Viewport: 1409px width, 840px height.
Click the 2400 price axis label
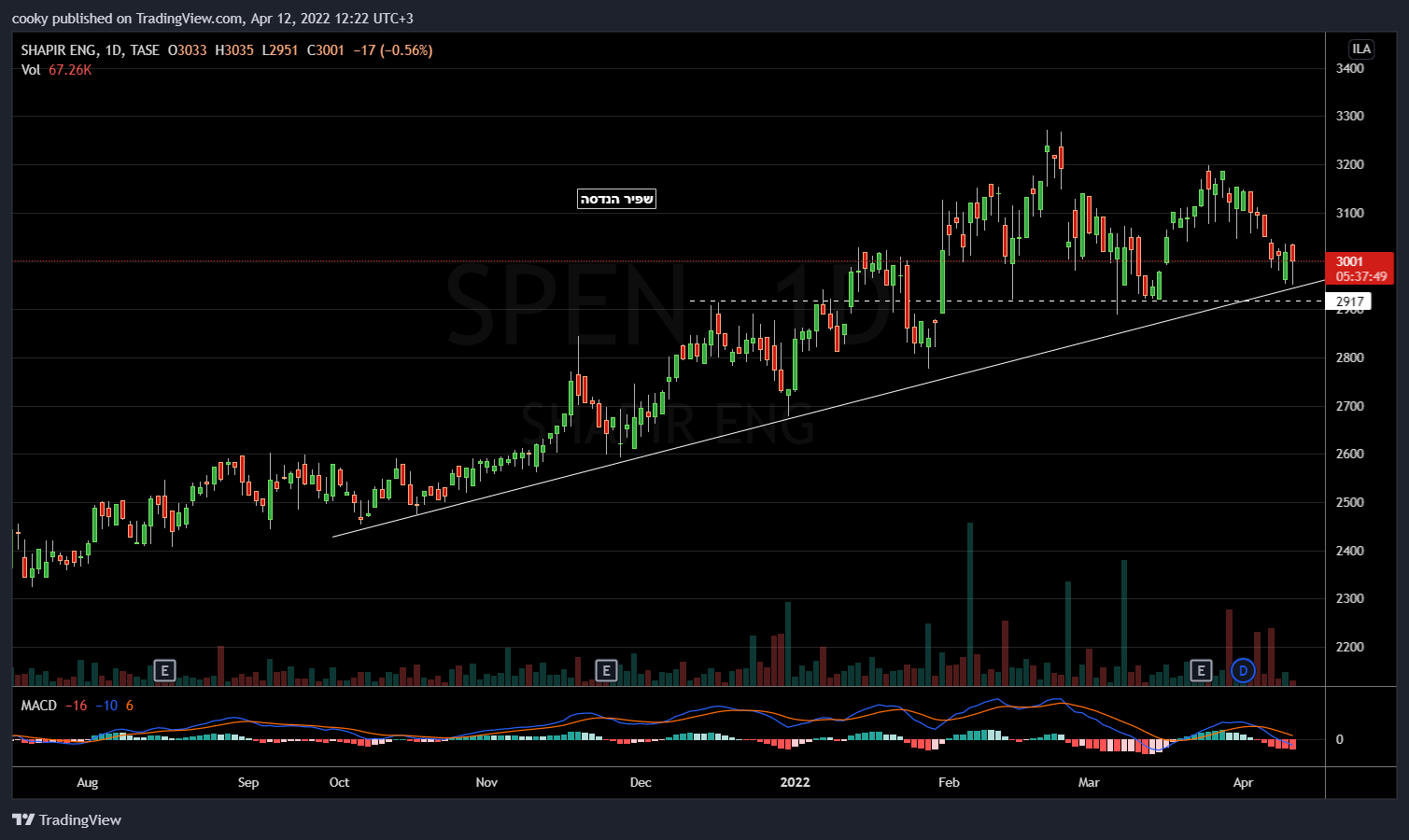click(x=1350, y=551)
